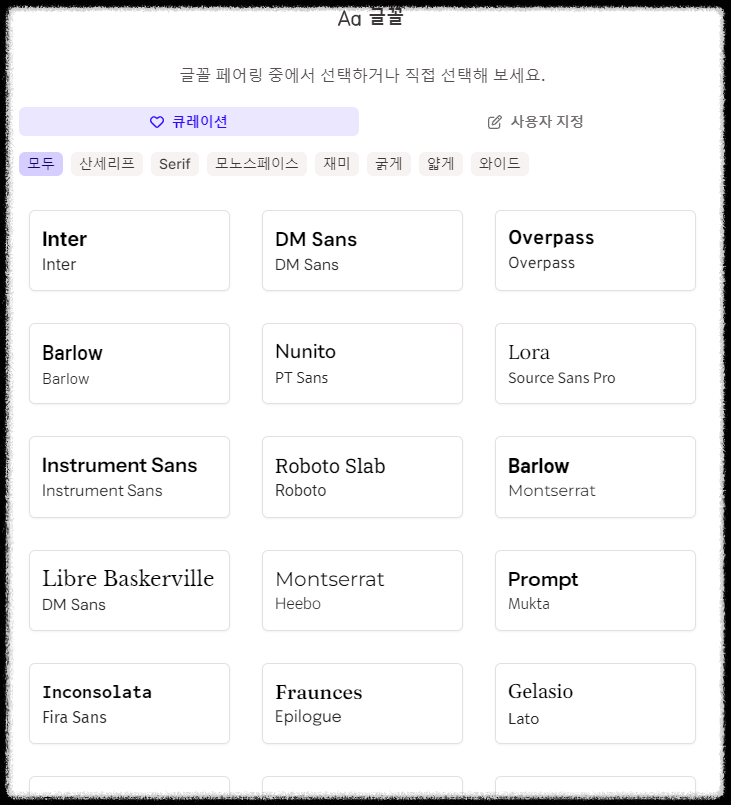
Task: Toggle the Serif filter chip
Action: [x=174, y=163]
